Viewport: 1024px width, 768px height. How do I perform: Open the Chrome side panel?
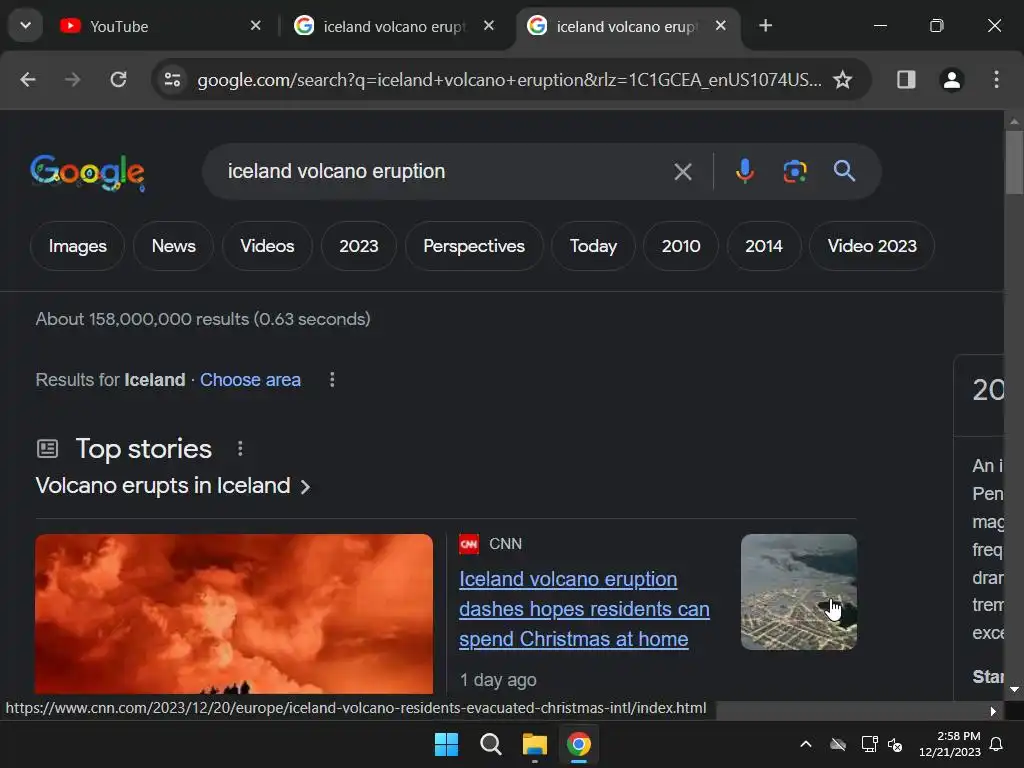(906, 80)
